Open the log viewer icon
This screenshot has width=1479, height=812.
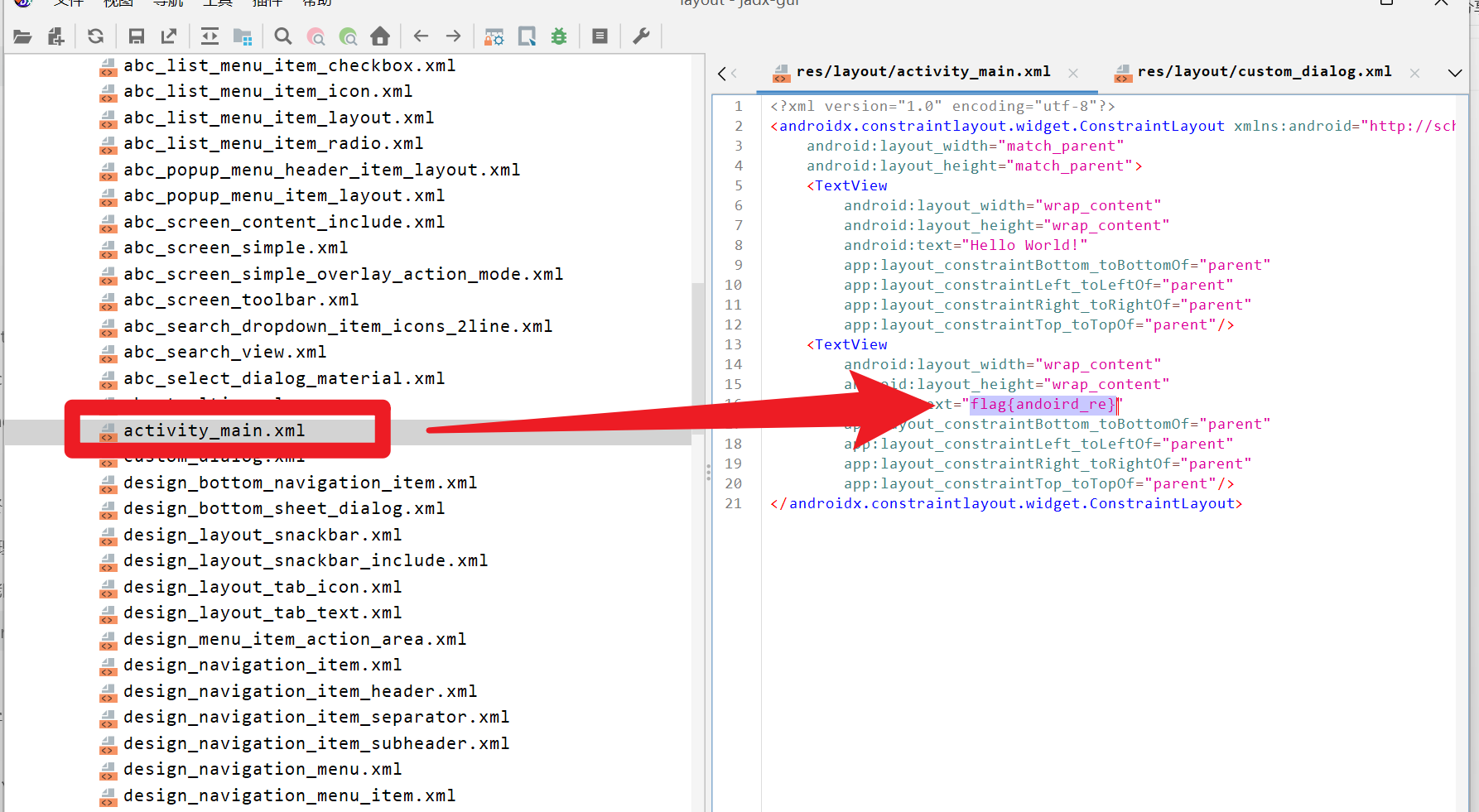pos(600,36)
